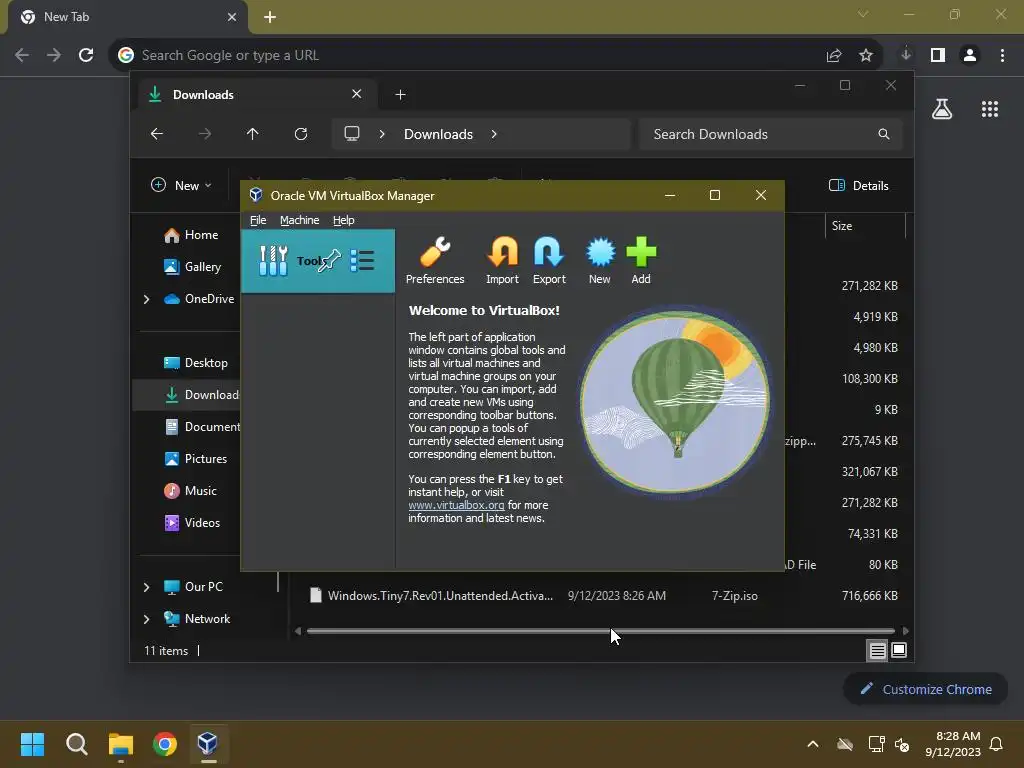Viewport: 1024px width, 768px height.
Task: Click the horizontal scrollbar in Explorer
Action: (x=600, y=631)
